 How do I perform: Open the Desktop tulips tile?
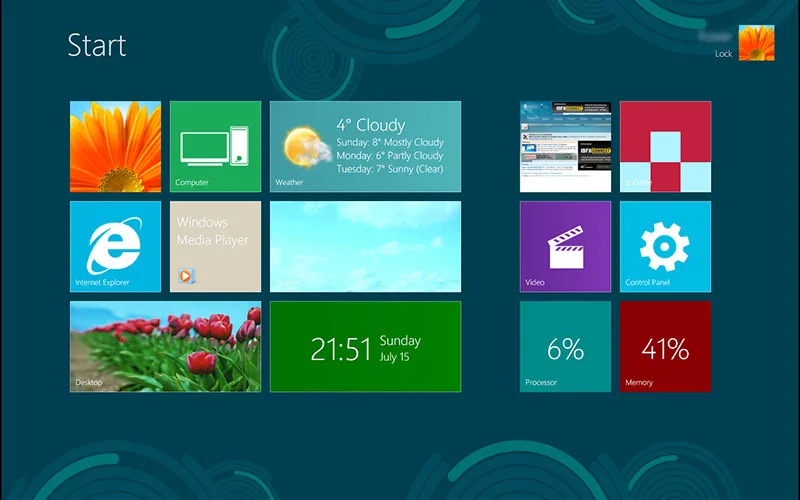coord(165,346)
